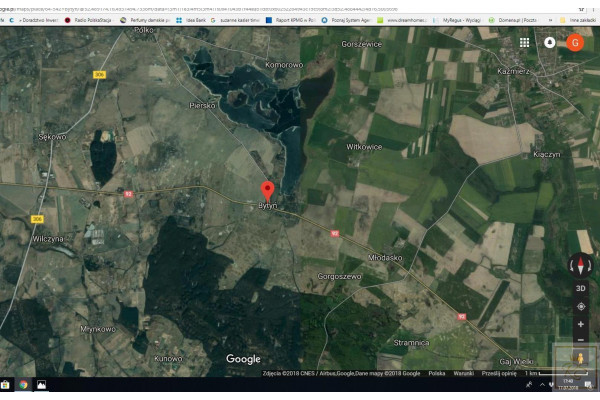
Task: Click the Wilczyna place label
Action: (48, 239)
